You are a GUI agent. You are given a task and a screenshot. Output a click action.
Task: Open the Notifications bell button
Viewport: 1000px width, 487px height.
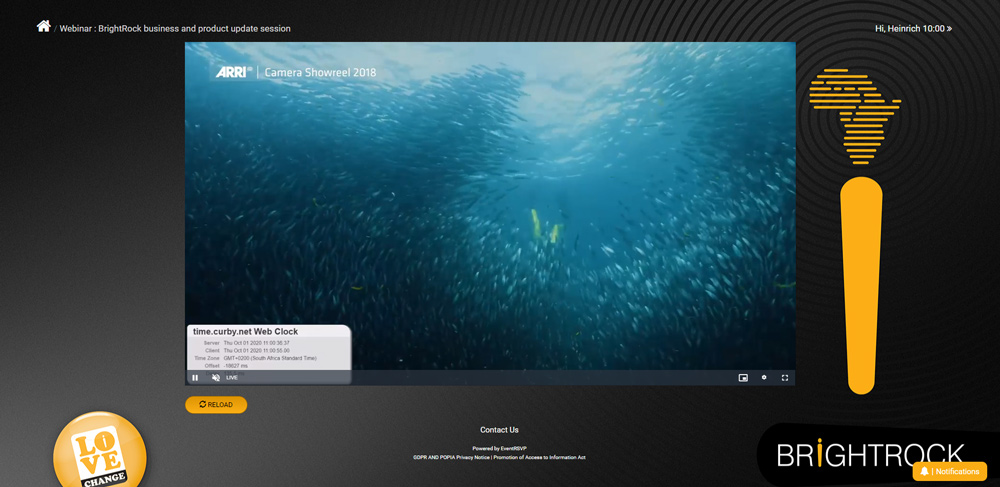[x=949, y=471]
